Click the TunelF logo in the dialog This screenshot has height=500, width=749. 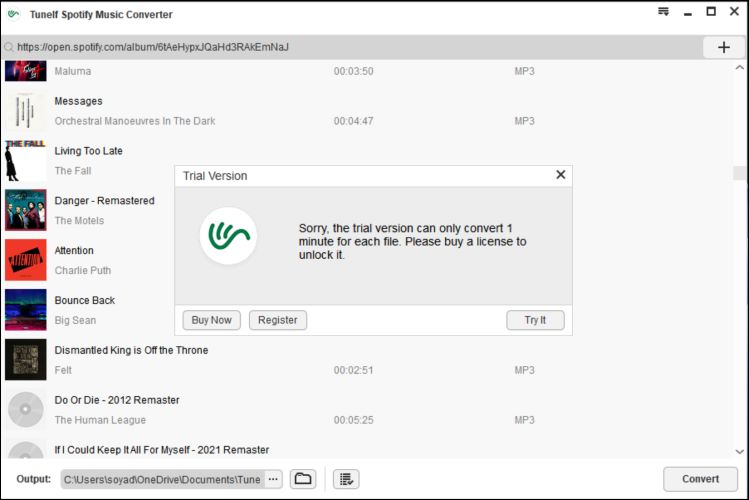(228, 235)
